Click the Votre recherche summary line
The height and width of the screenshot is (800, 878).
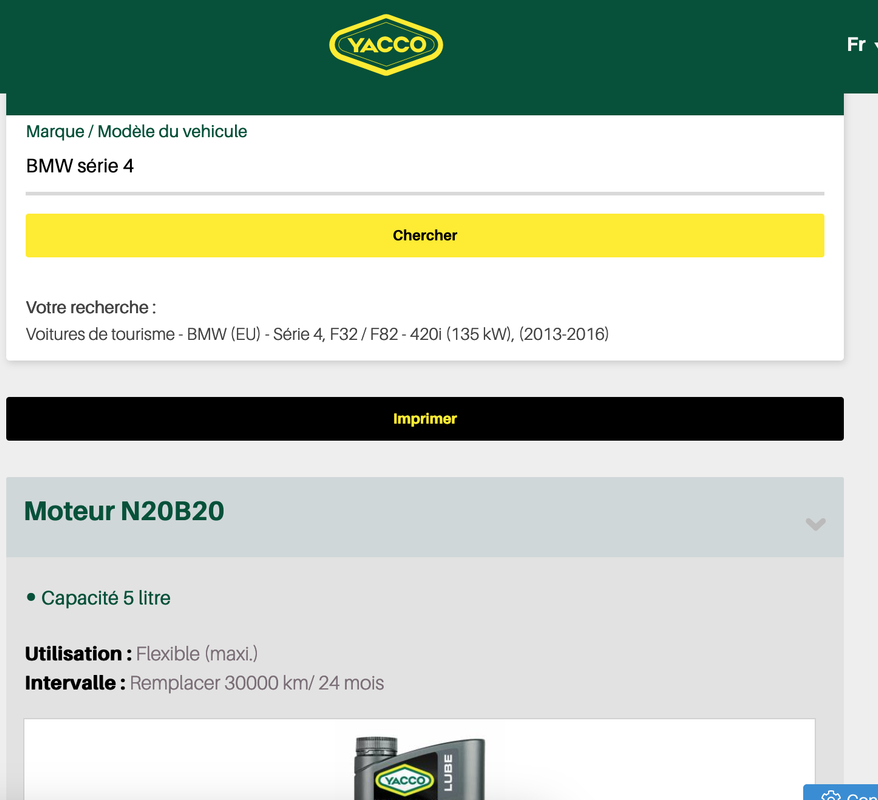pyautogui.click(x=317, y=334)
